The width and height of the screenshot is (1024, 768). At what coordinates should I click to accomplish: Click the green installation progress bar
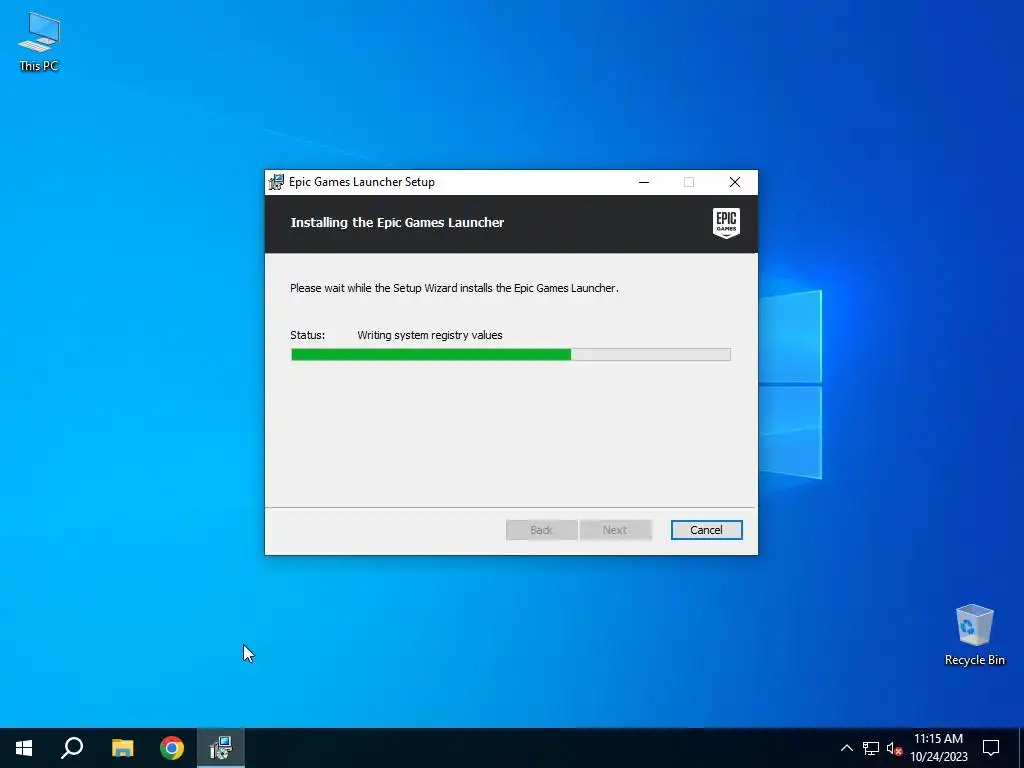coord(511,355)
